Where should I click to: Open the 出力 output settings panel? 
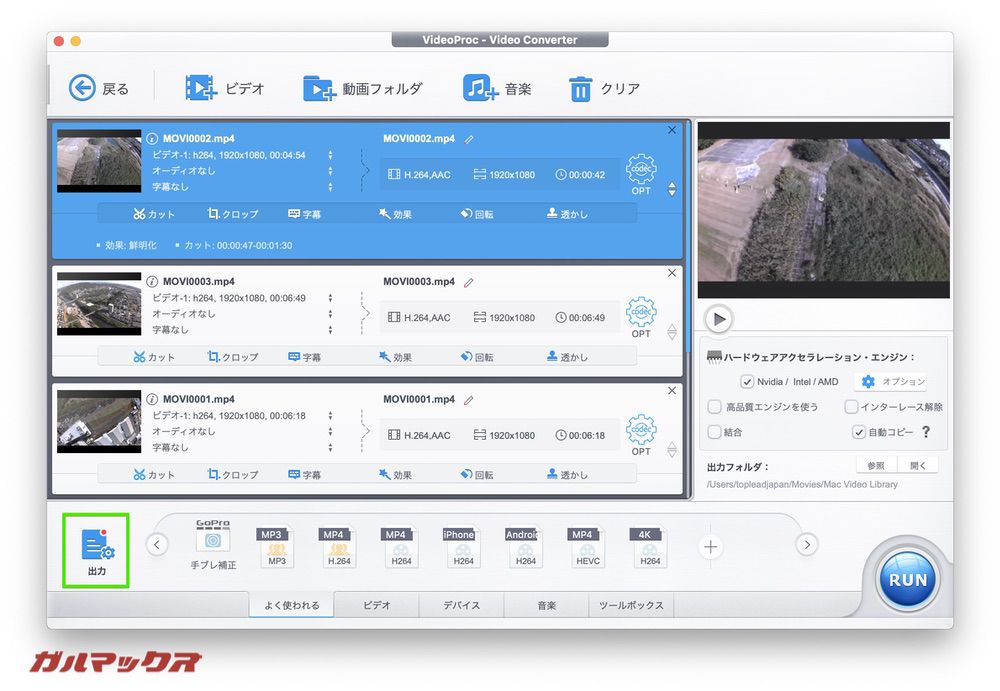(95, 548)
